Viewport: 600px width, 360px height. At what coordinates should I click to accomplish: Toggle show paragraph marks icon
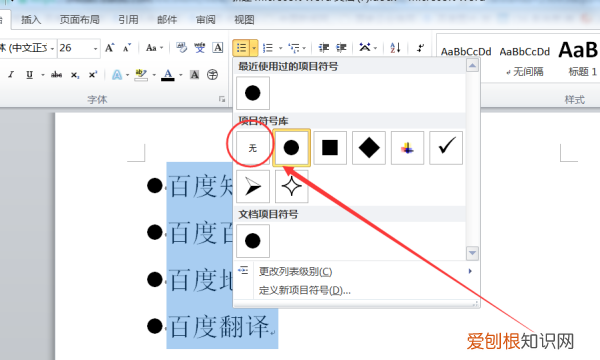pos(421,48)
